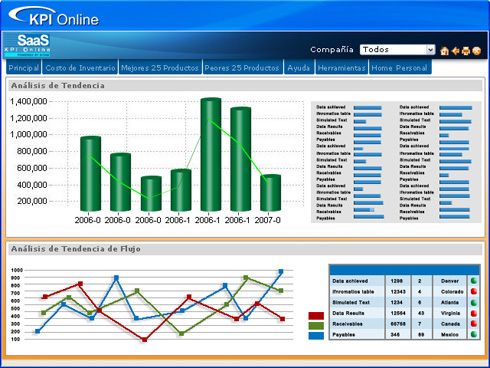This screenshot has height=368, width=490.
Task: Click the blue line point at value 1000
Action: tap(281, 272)
